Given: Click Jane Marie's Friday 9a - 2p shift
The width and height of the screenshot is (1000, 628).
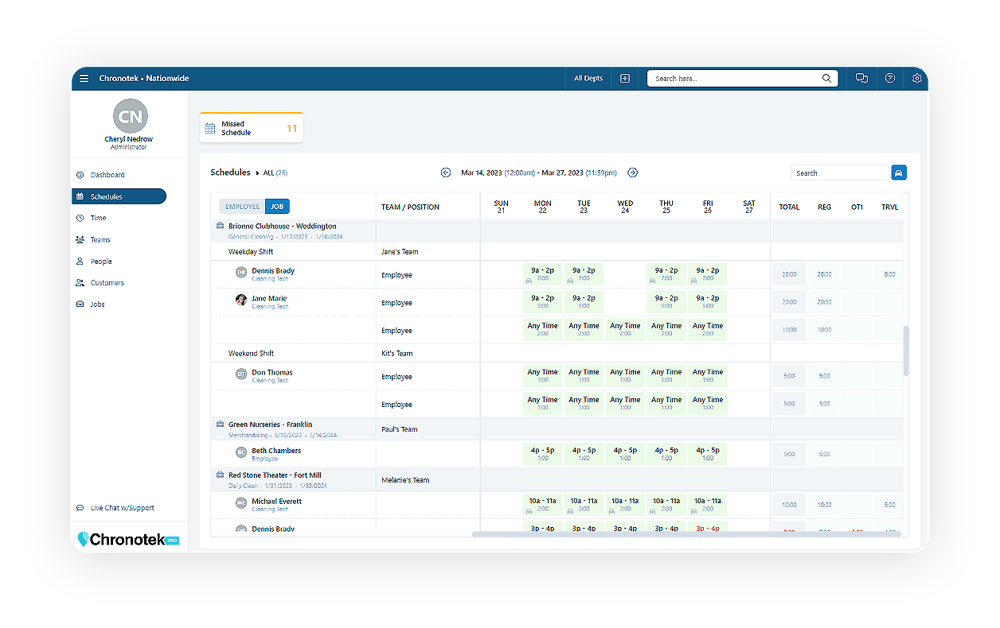Looking at the screenshot, I should pos(708,302).
